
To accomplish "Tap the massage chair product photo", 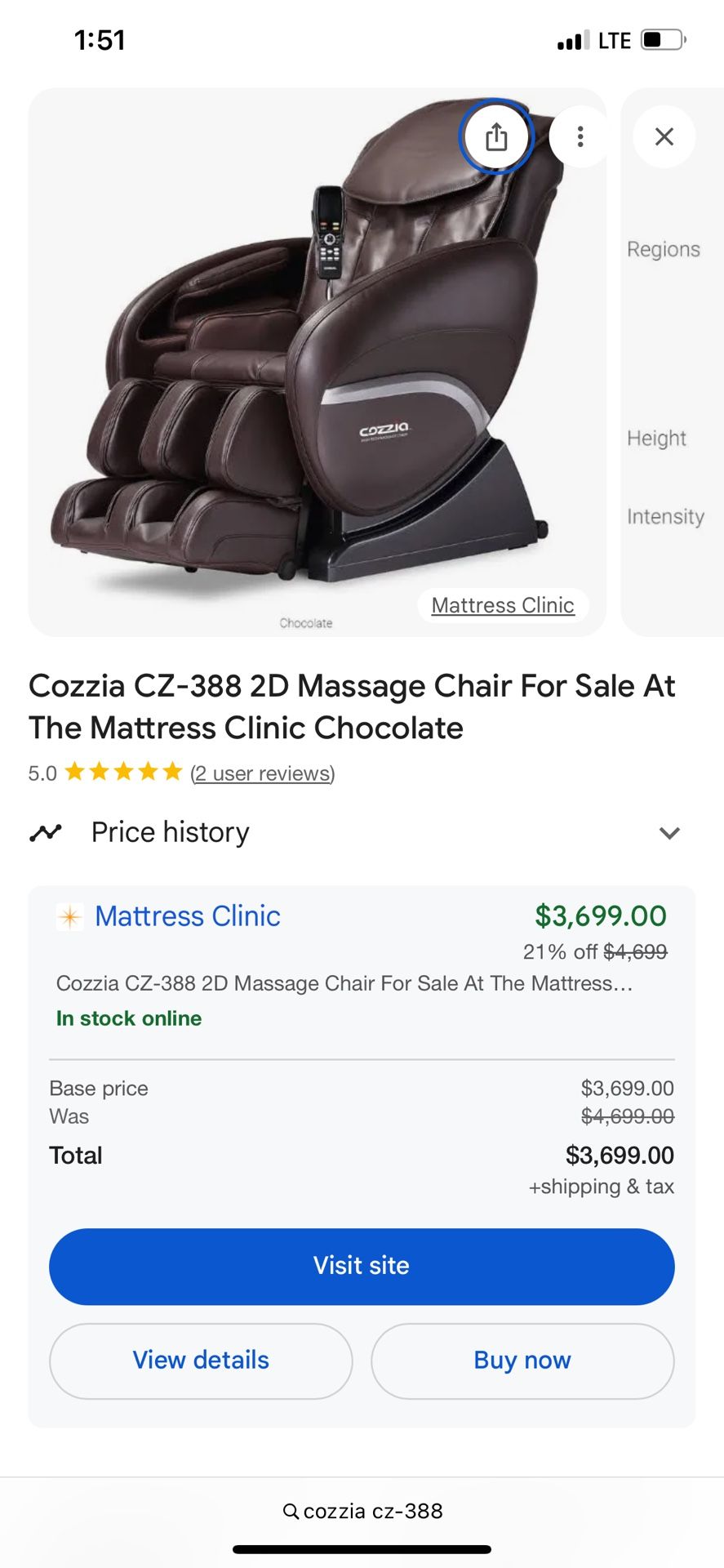I will [x=318, y=359].
